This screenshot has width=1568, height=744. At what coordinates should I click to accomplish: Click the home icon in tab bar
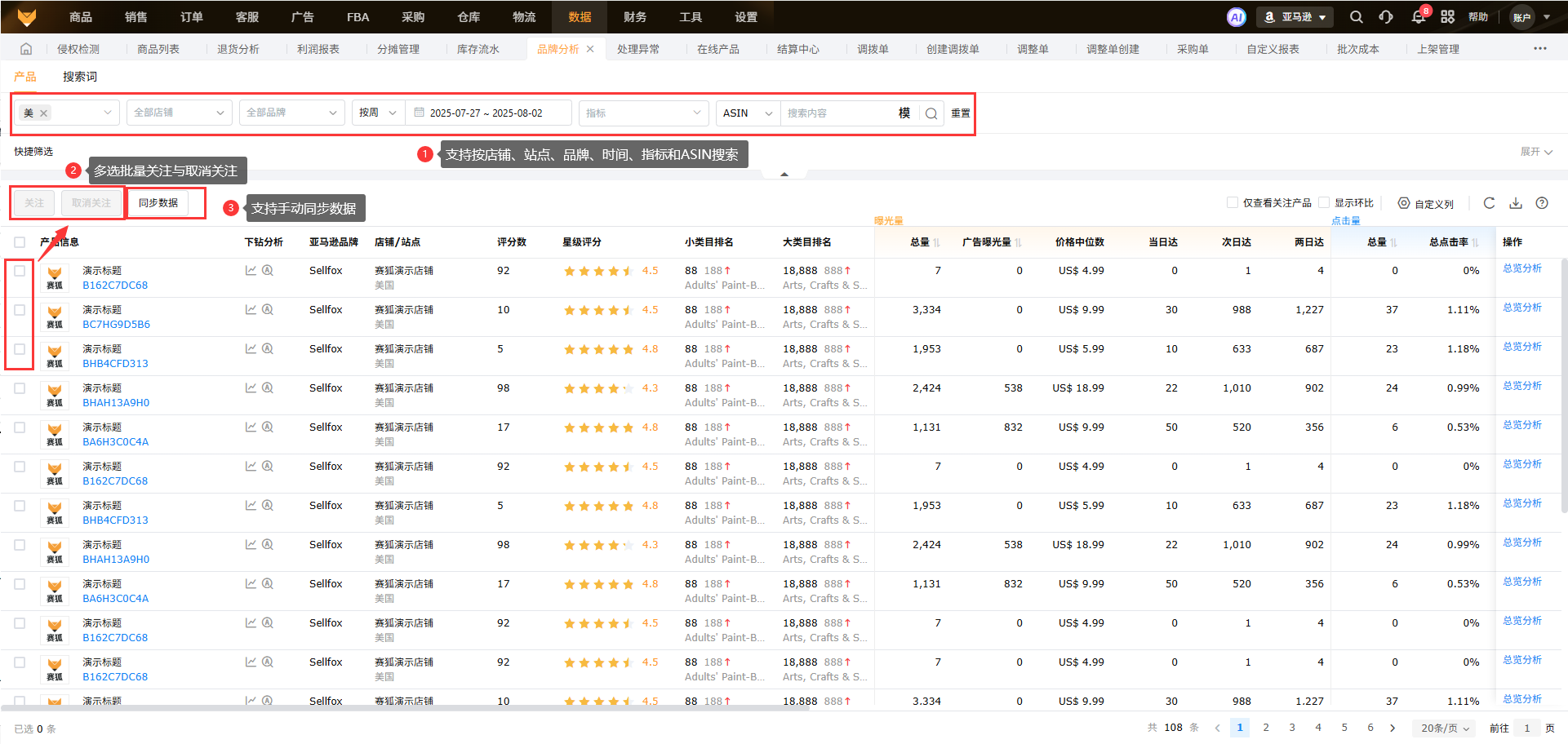coord(26,49)
